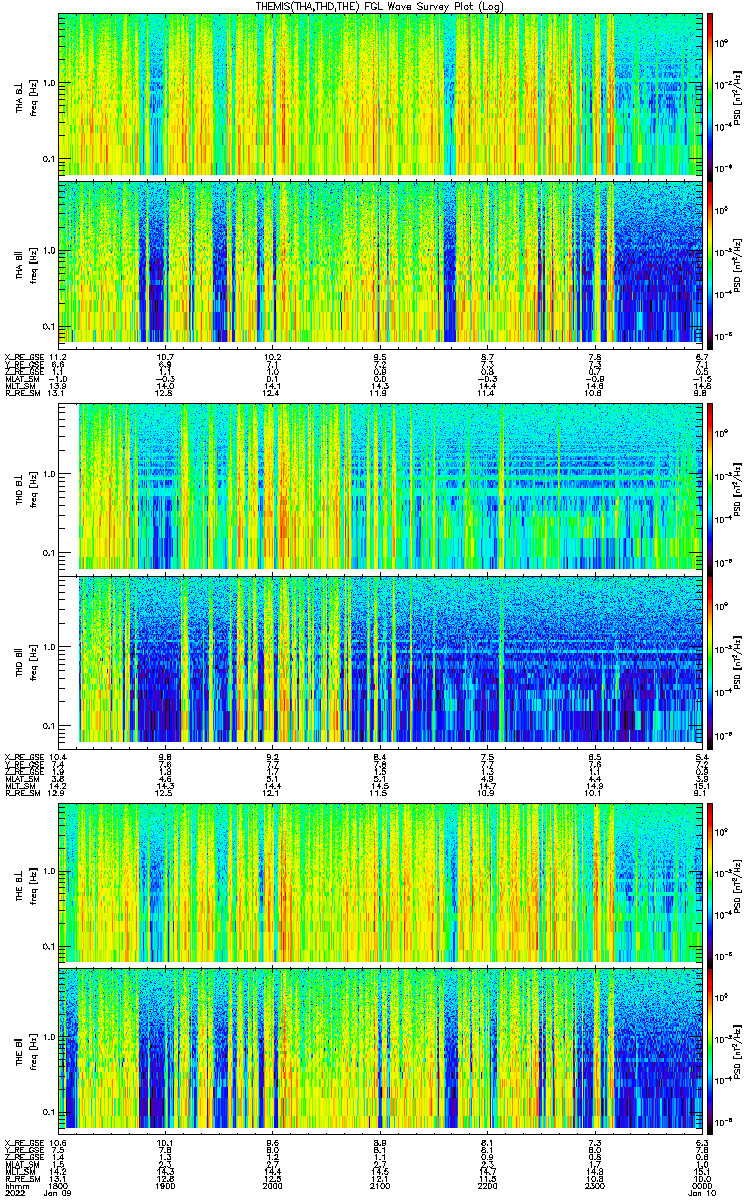Screen dimensions: 750x1200
Task: Click the 1800 time tick label
Action: 59,1187
